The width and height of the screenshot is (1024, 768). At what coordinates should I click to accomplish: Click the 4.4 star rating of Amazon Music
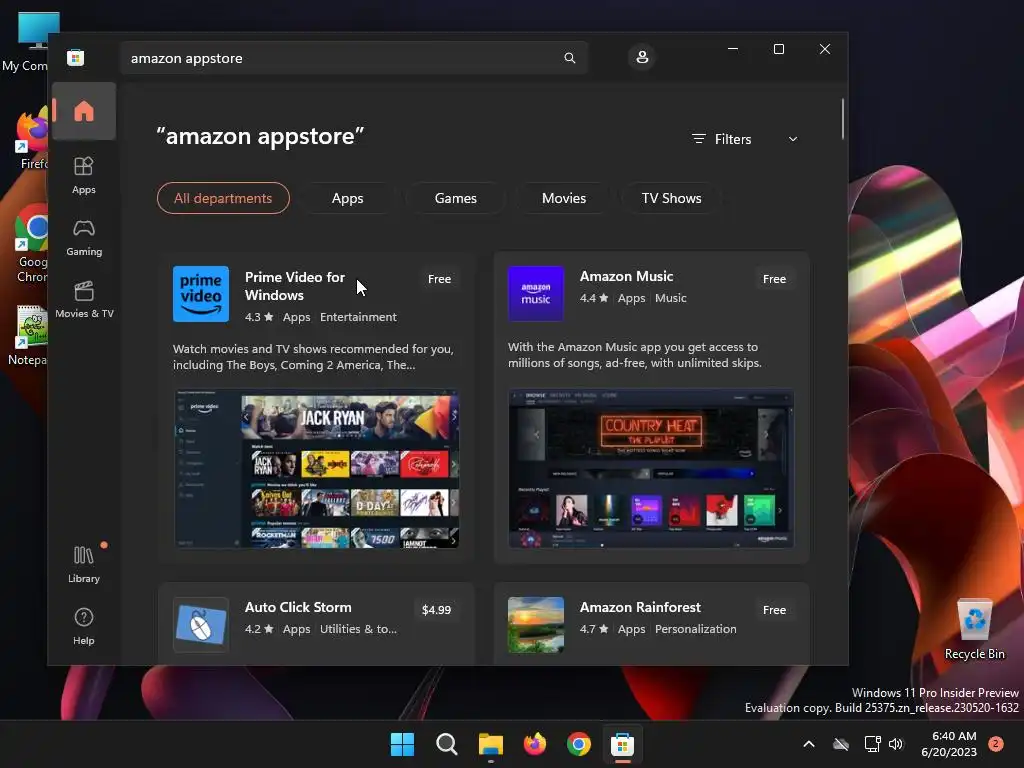click(x=594, y=298)
